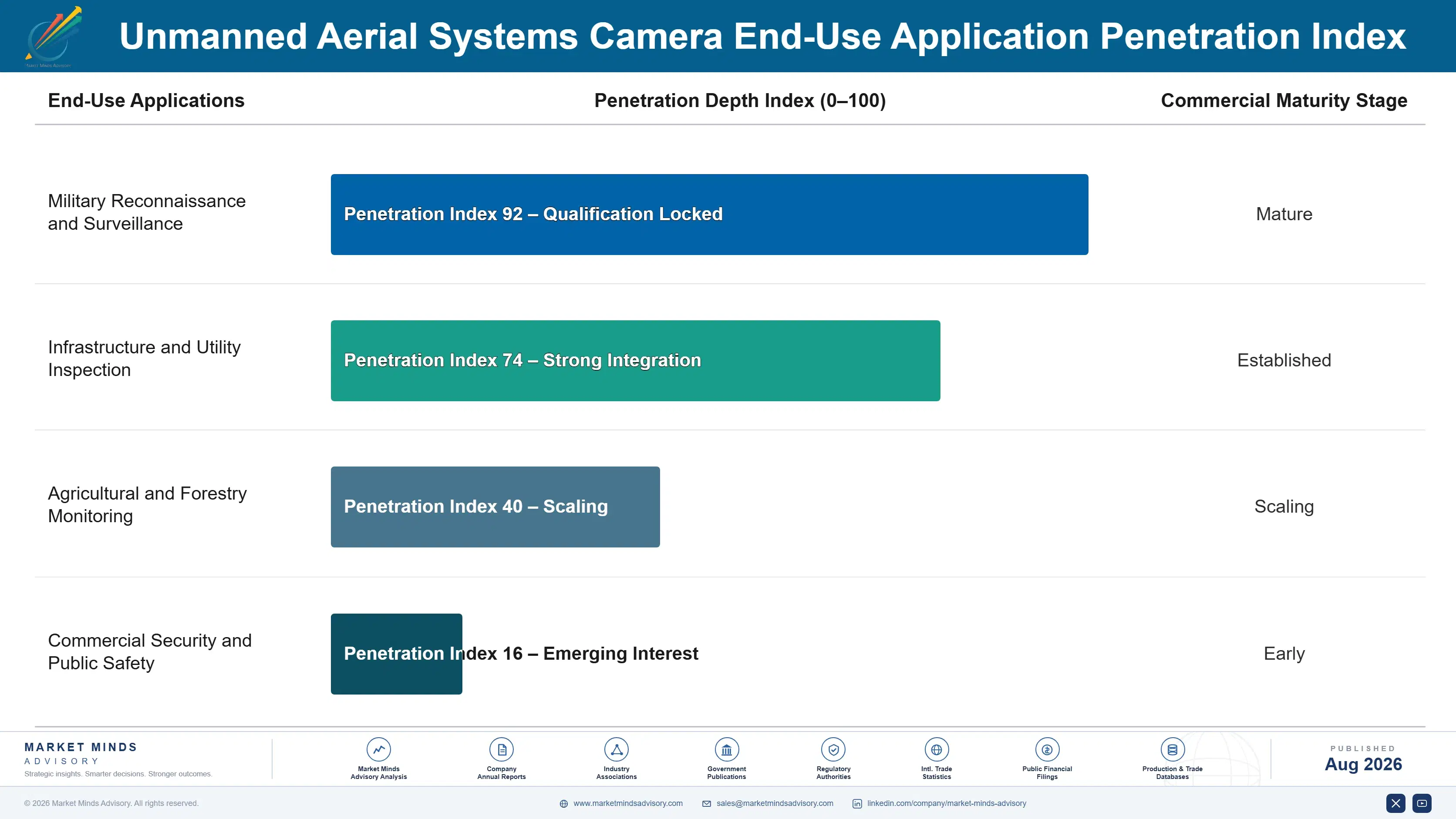This screenshot has width=1456, height=819.
Task: Click the Mature maturity stage value
Action: 1284,214
